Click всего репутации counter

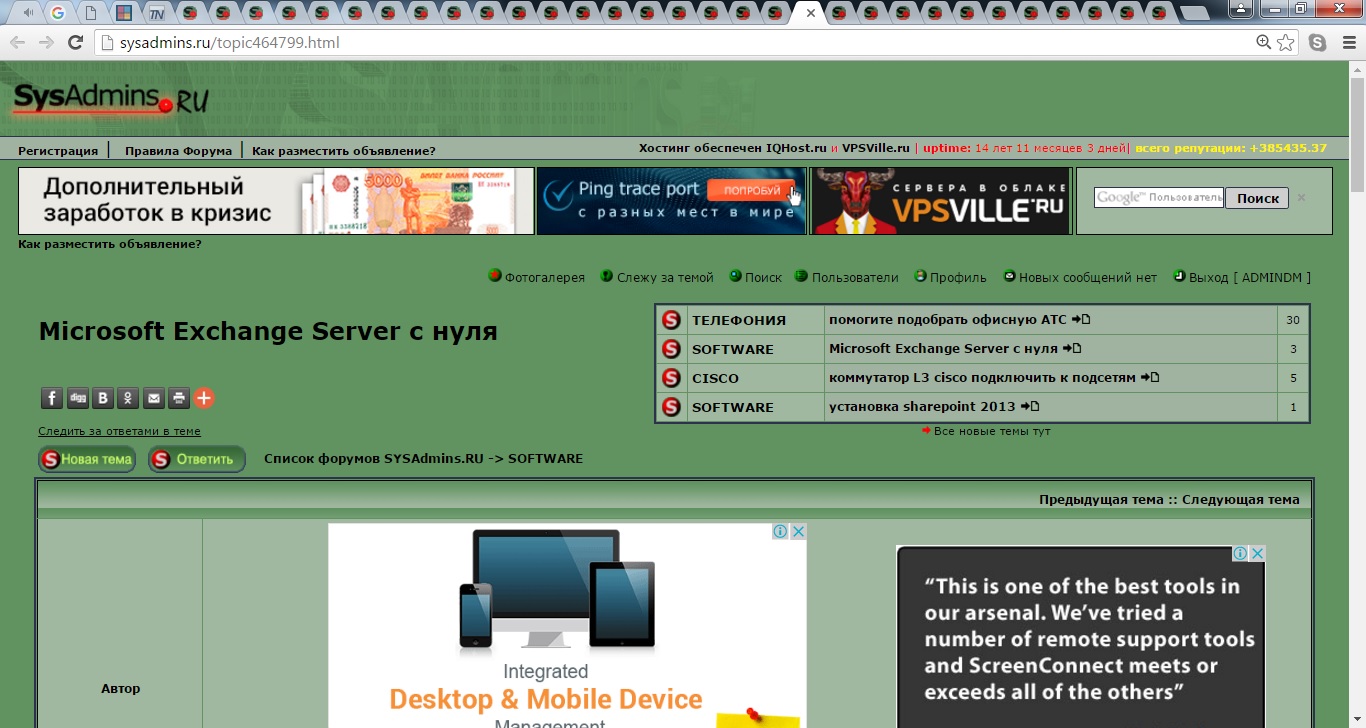[1231, 148]
